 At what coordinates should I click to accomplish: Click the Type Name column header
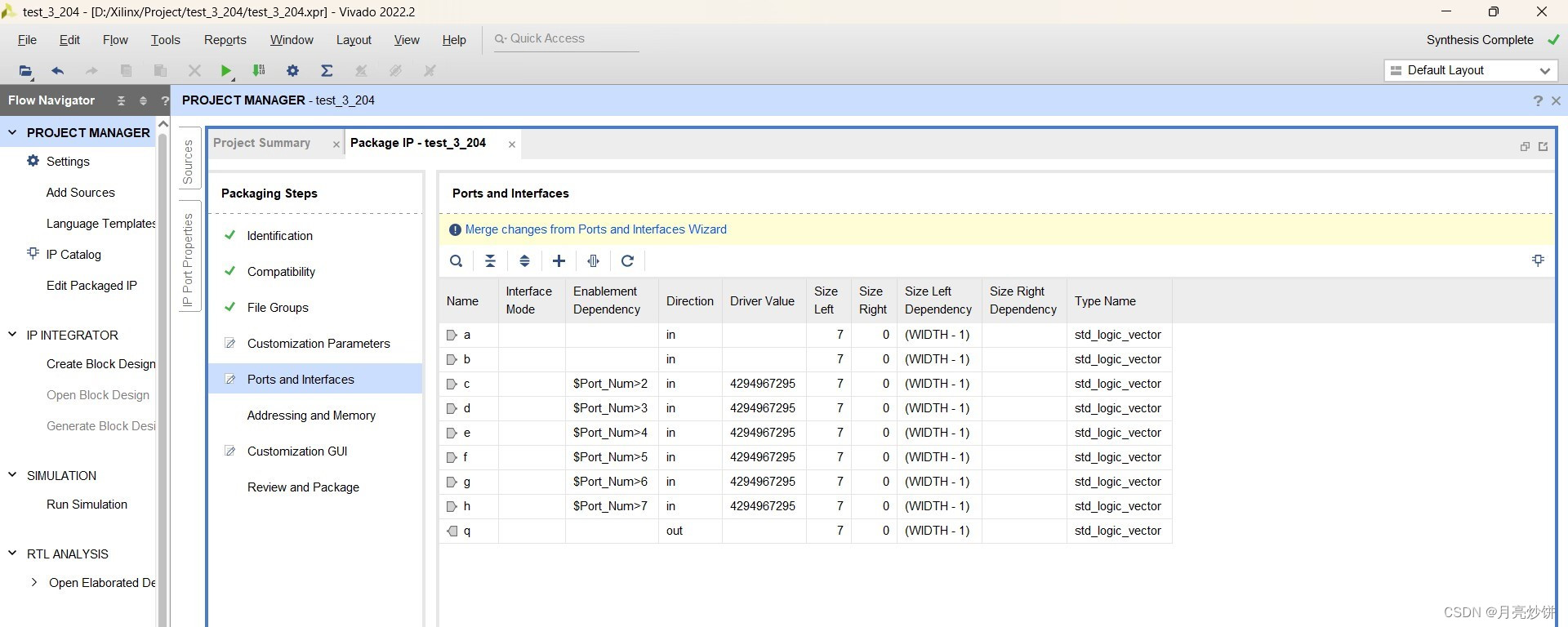[x=1119, y=300]
